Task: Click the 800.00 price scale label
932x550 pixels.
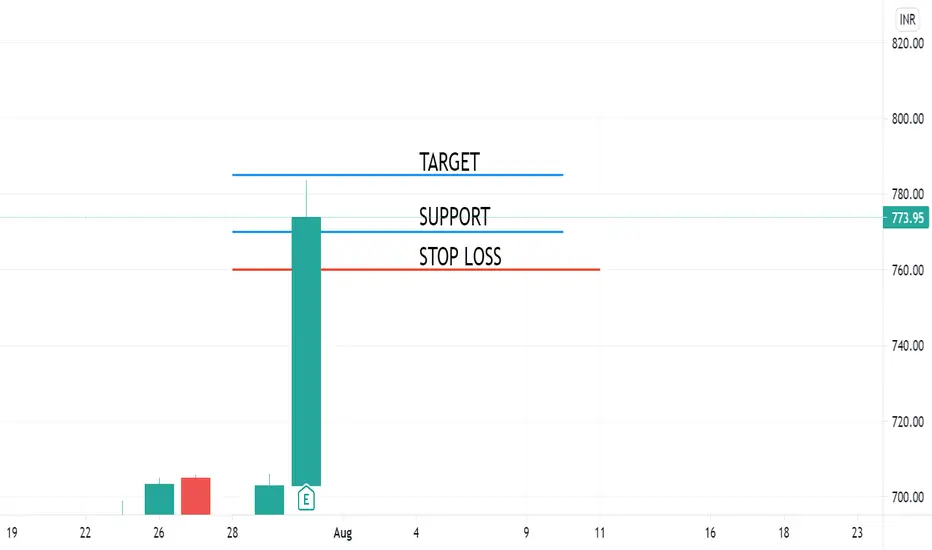Action: pyautogui.click(x=908, y=119)
